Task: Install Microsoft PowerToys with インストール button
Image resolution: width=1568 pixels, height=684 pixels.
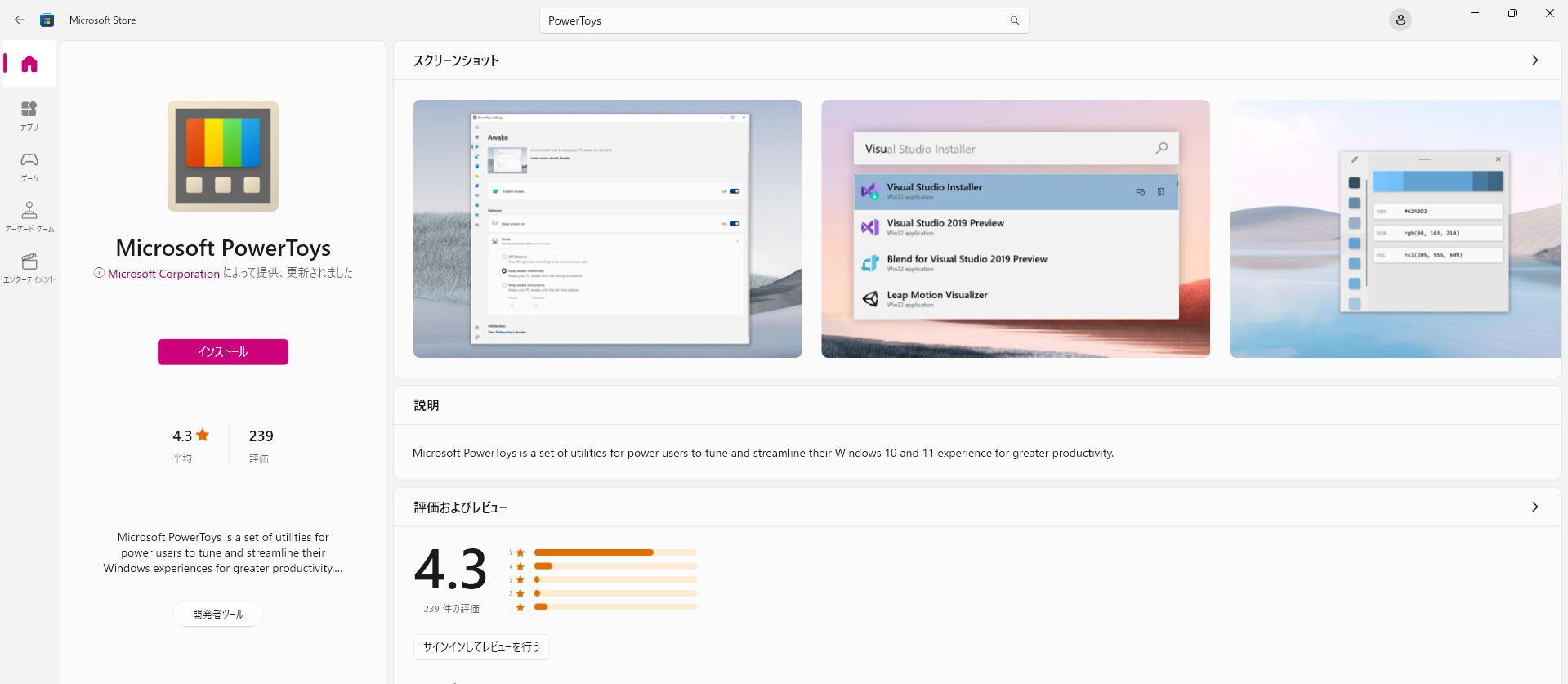Action: coord(223,352)
